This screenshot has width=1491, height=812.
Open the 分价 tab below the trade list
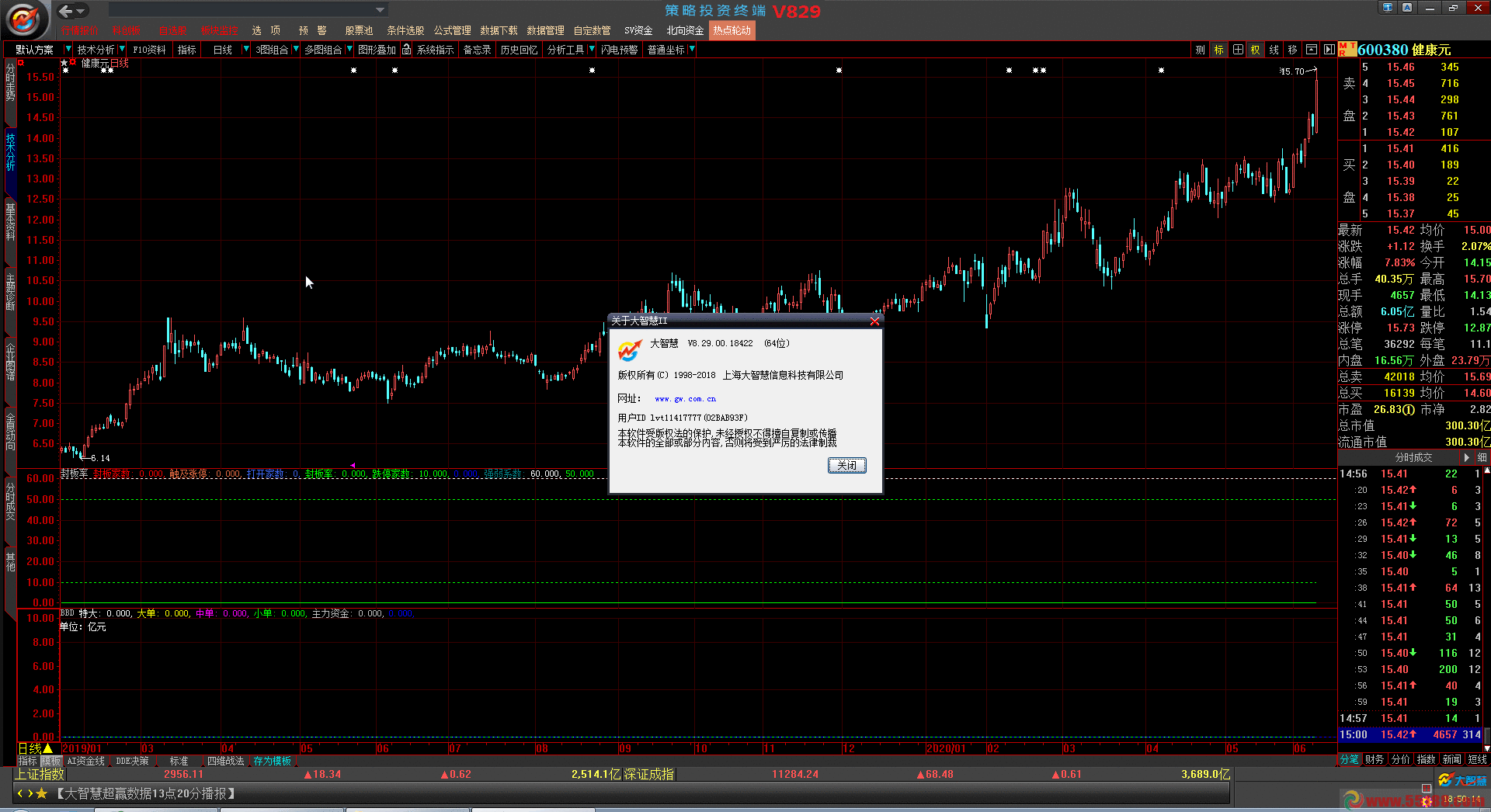(1400, 759)
